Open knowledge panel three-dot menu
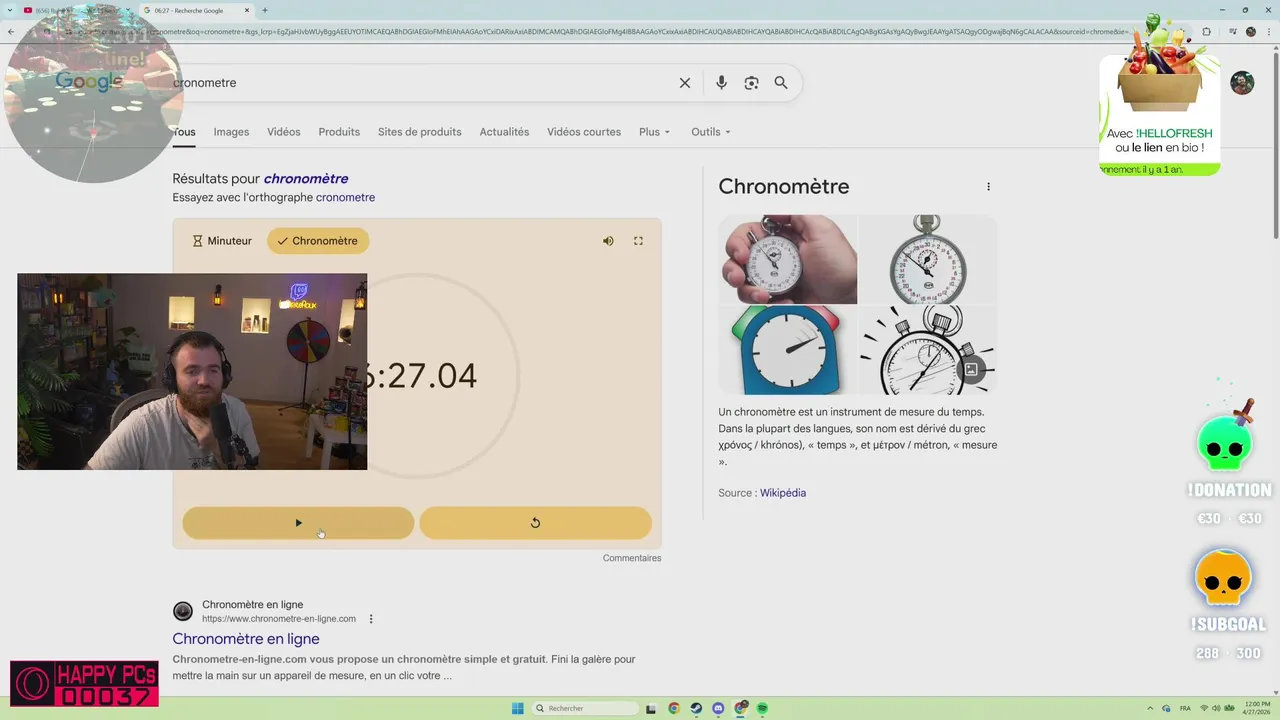 click(x=988, y=187)
